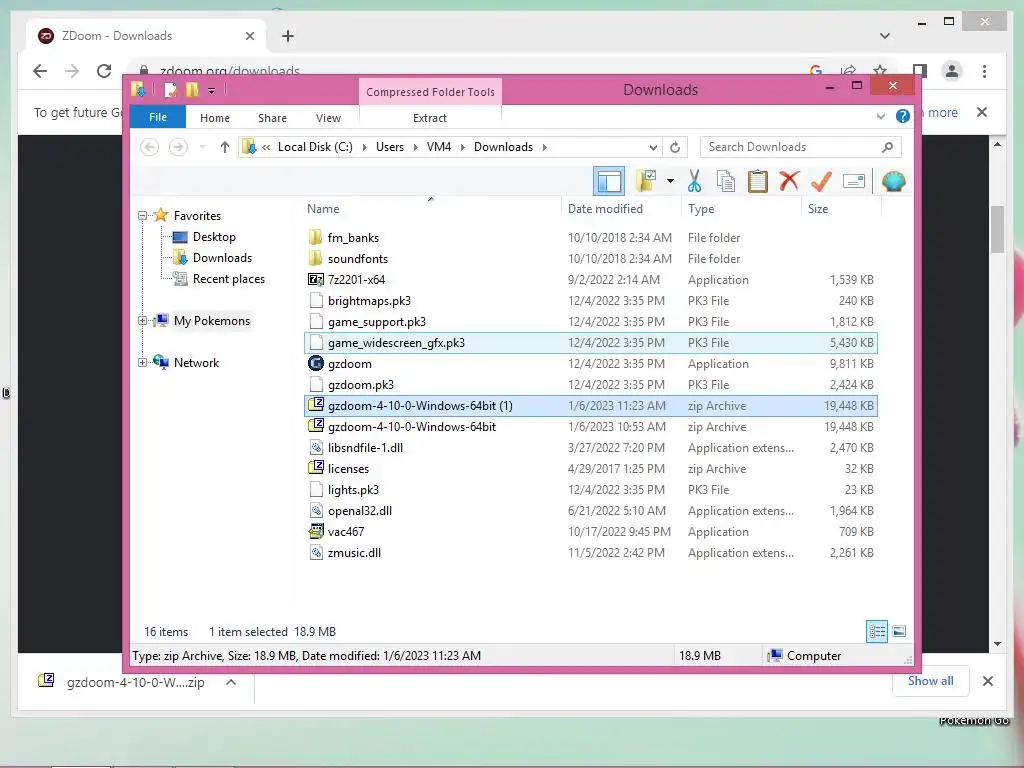The image size is (1024, 768).
Task: Open the Folder Options toolbar icon
Action: pyautogui.click(x=647, y=181)
